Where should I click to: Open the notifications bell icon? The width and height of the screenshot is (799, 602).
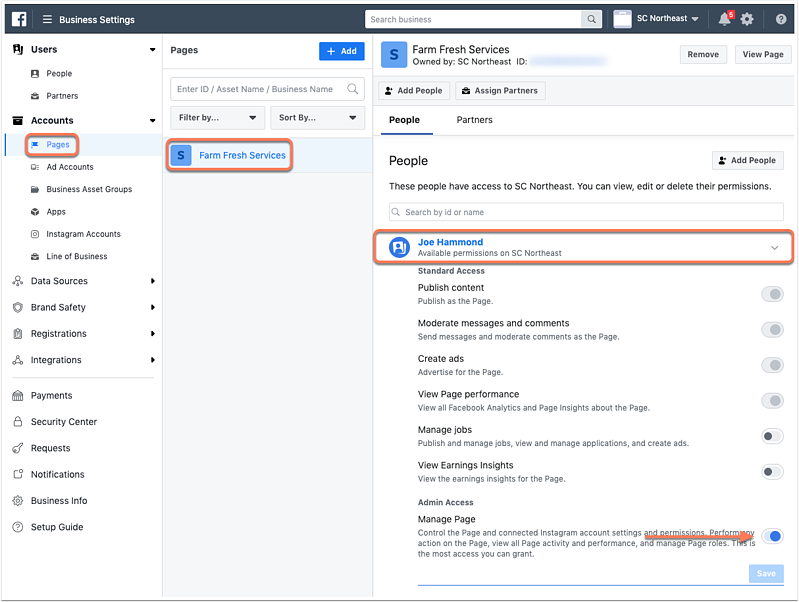[x=724, y=19]
